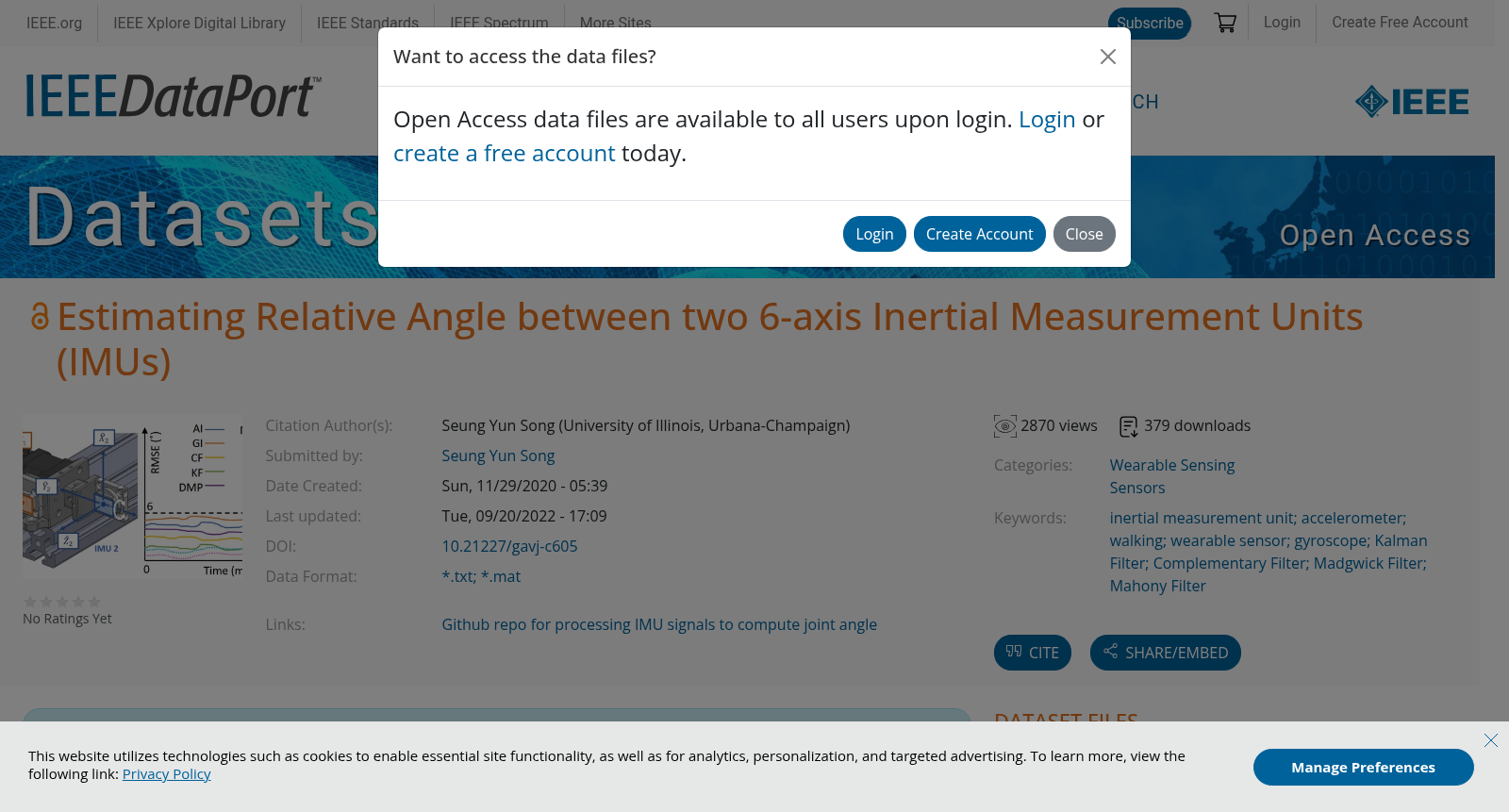The width and height of the screenshot is (1509, 812).
Task: Click the 'Tue, 09/20/2022 - 17:09' date
Action: click(524, 516)
